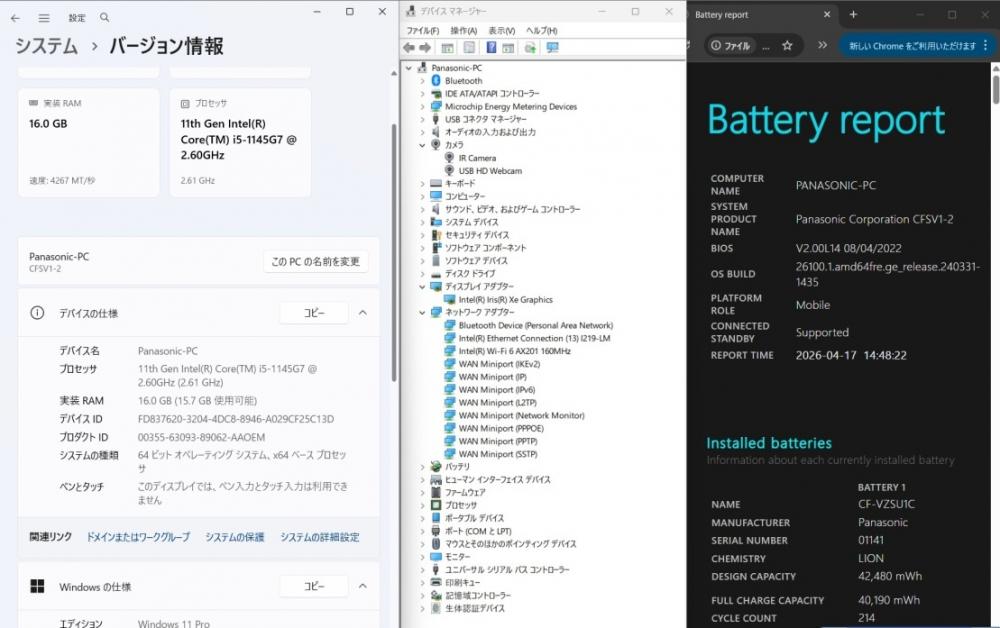Open the 操作(A) menu
The image size is (1000, 628).
(x=462, y=31)
